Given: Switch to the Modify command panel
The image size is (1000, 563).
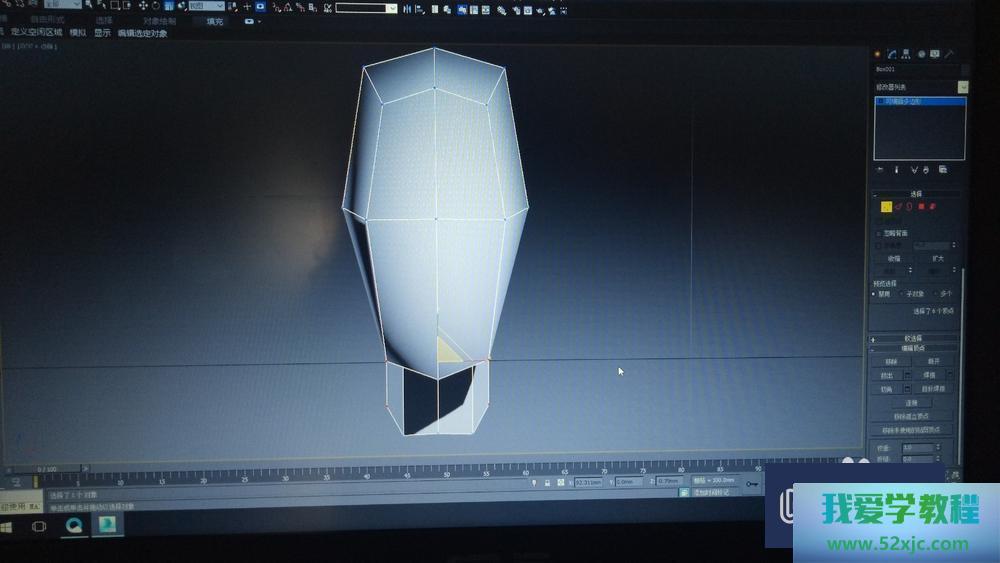Looking at the screenshot, I should 891,54.
